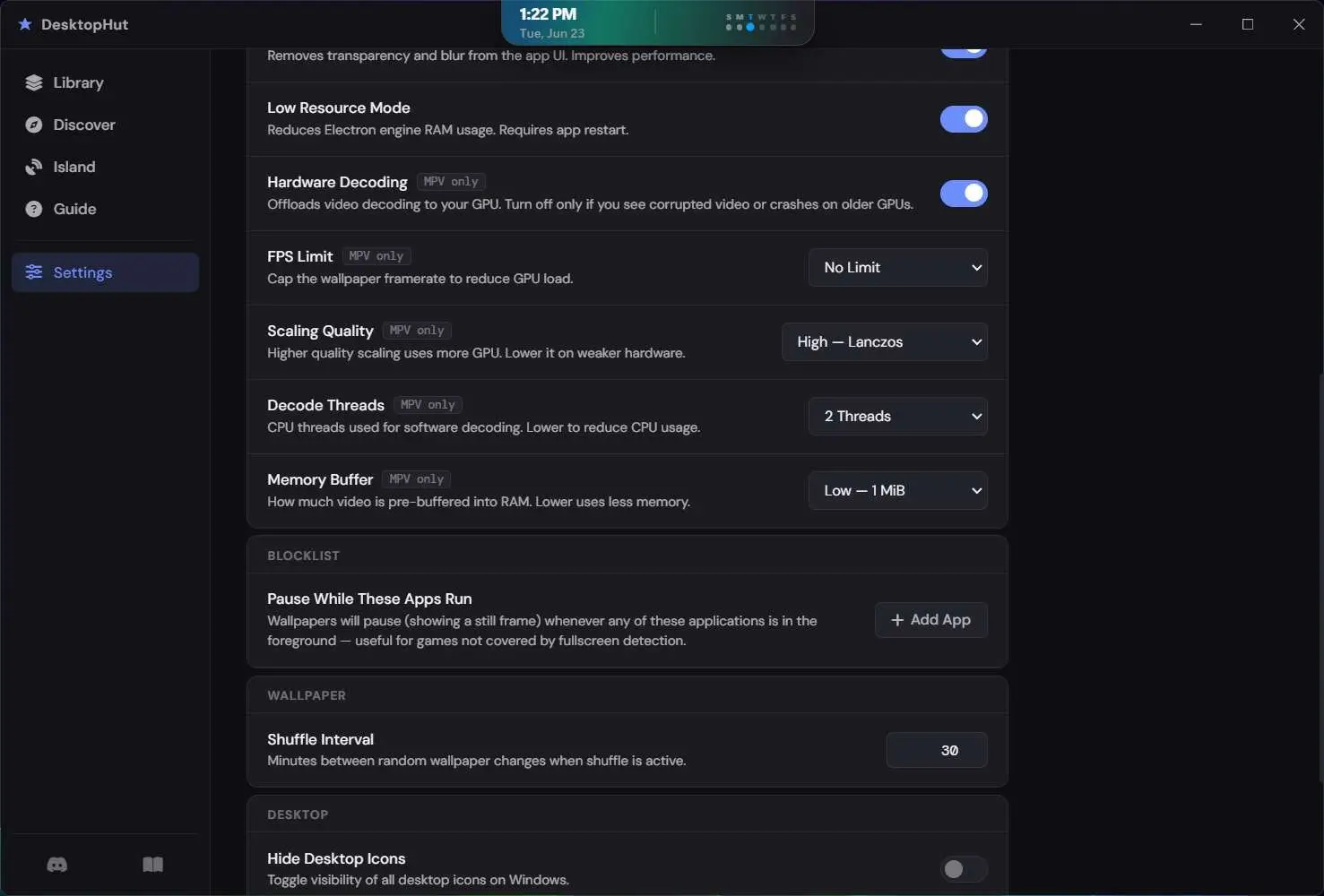Go to the Discover page
This screenshot has width=1324, height=896.
pyautogui.click(x=105, y=125)
